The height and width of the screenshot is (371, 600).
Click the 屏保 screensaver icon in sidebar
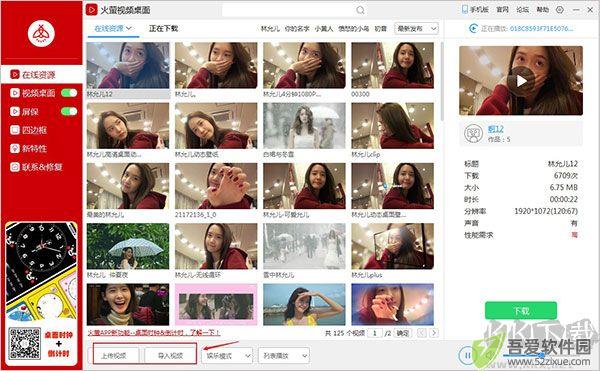pyautogui.click(x=15, y=111)
